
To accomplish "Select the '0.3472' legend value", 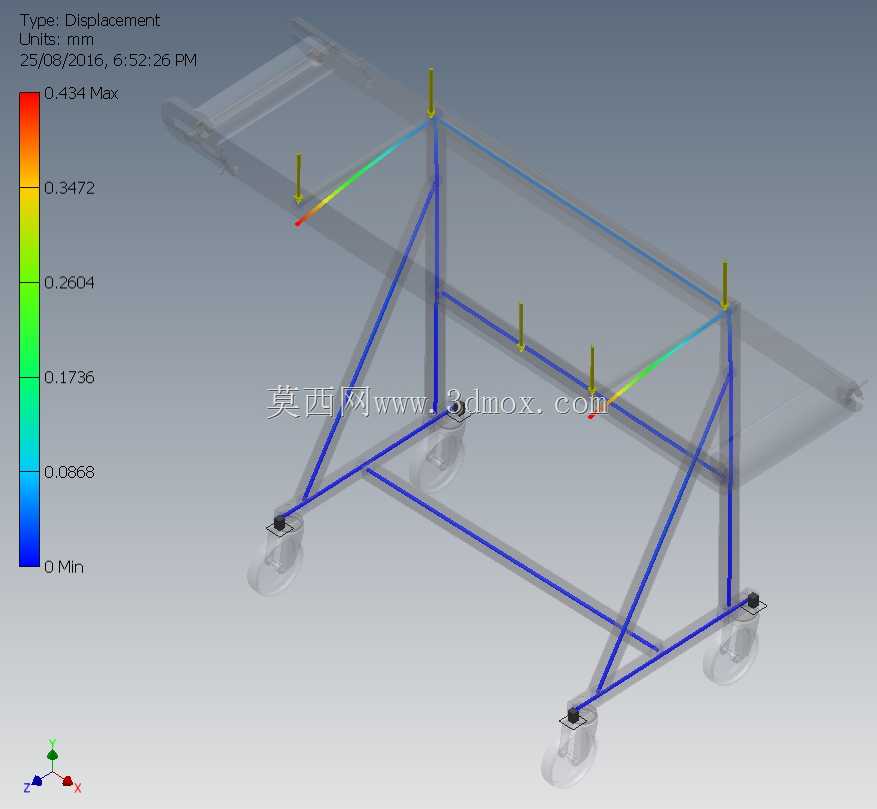I will (x=69, y=188).
